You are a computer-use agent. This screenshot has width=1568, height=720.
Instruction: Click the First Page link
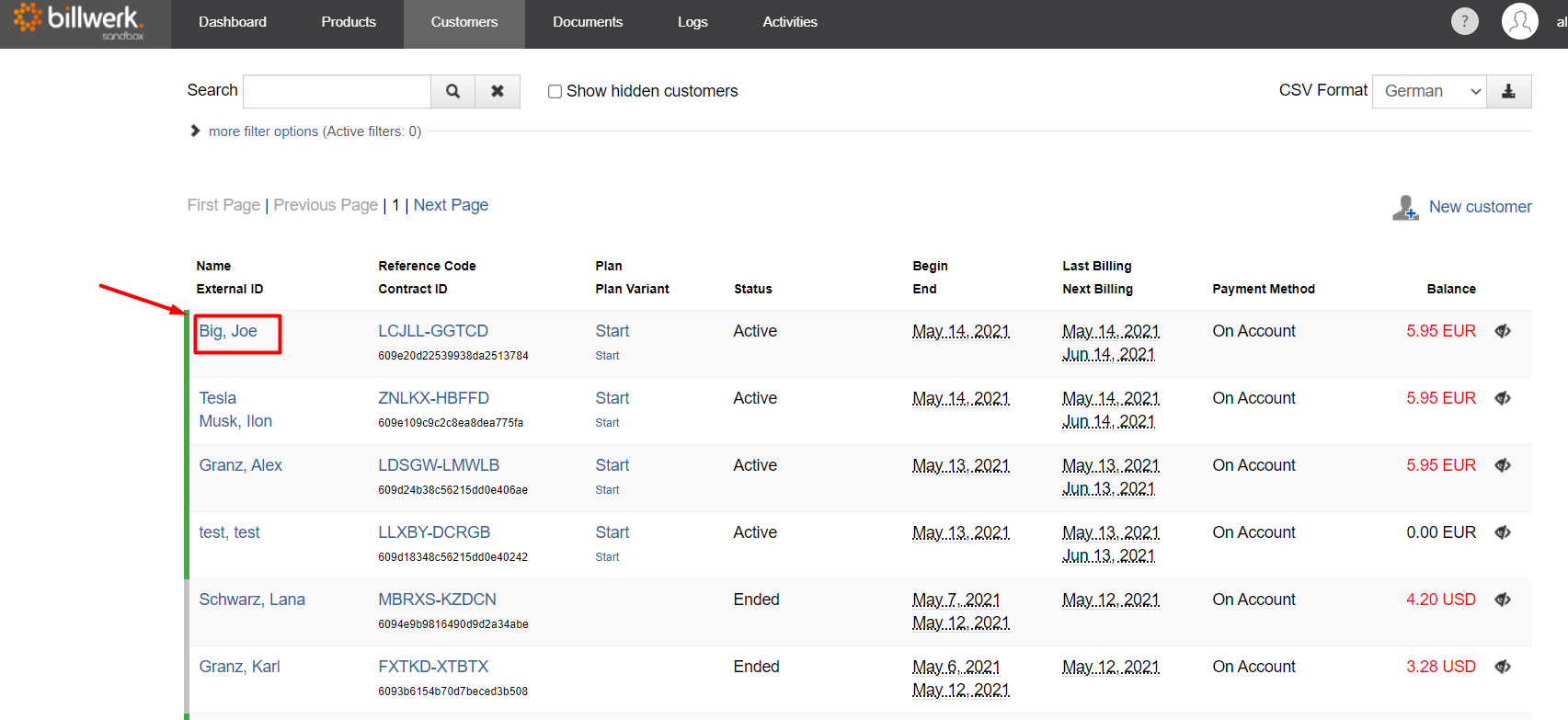223,205
